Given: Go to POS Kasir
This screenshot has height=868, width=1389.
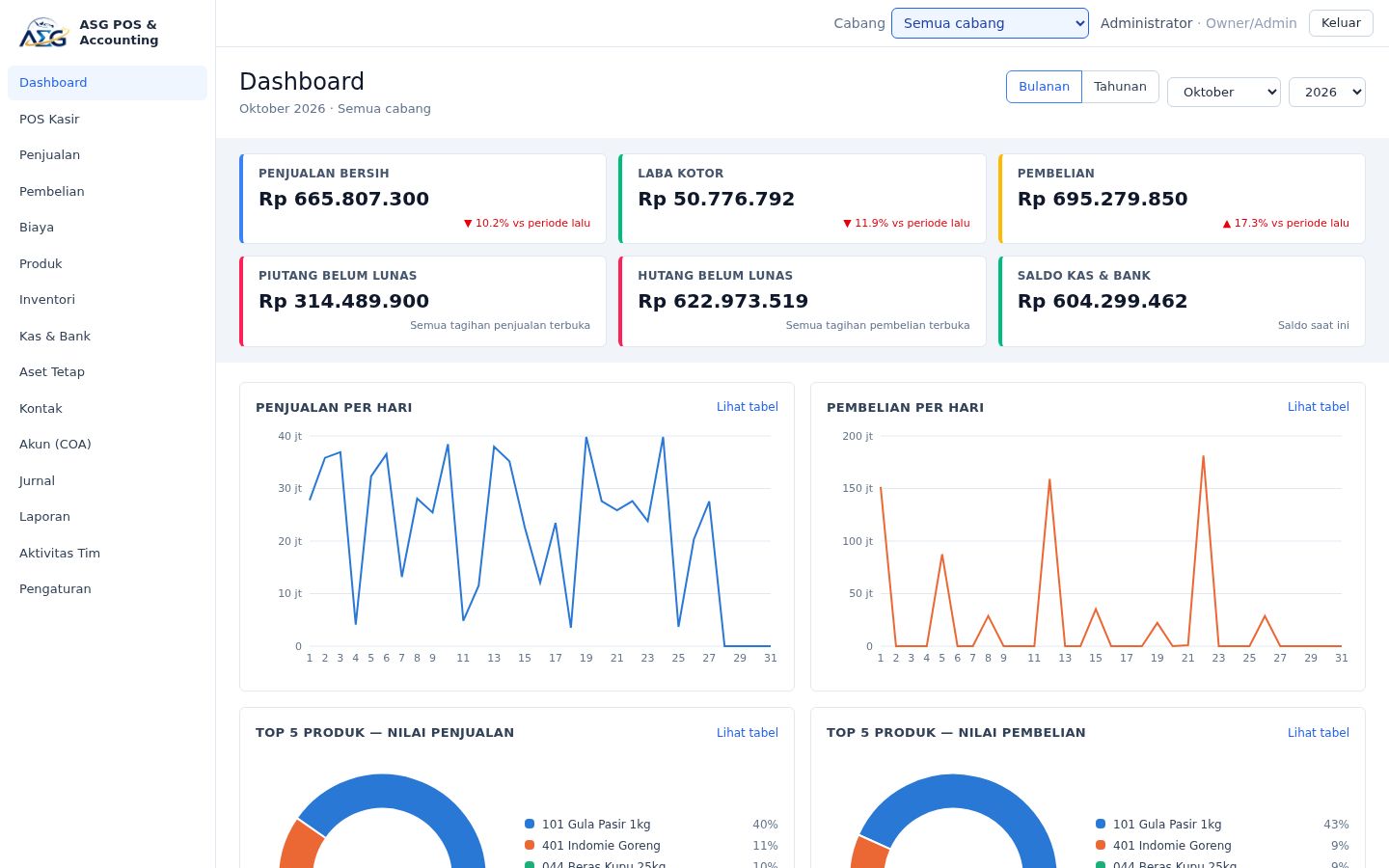Looking at the screenshot, I should (107, 119).
